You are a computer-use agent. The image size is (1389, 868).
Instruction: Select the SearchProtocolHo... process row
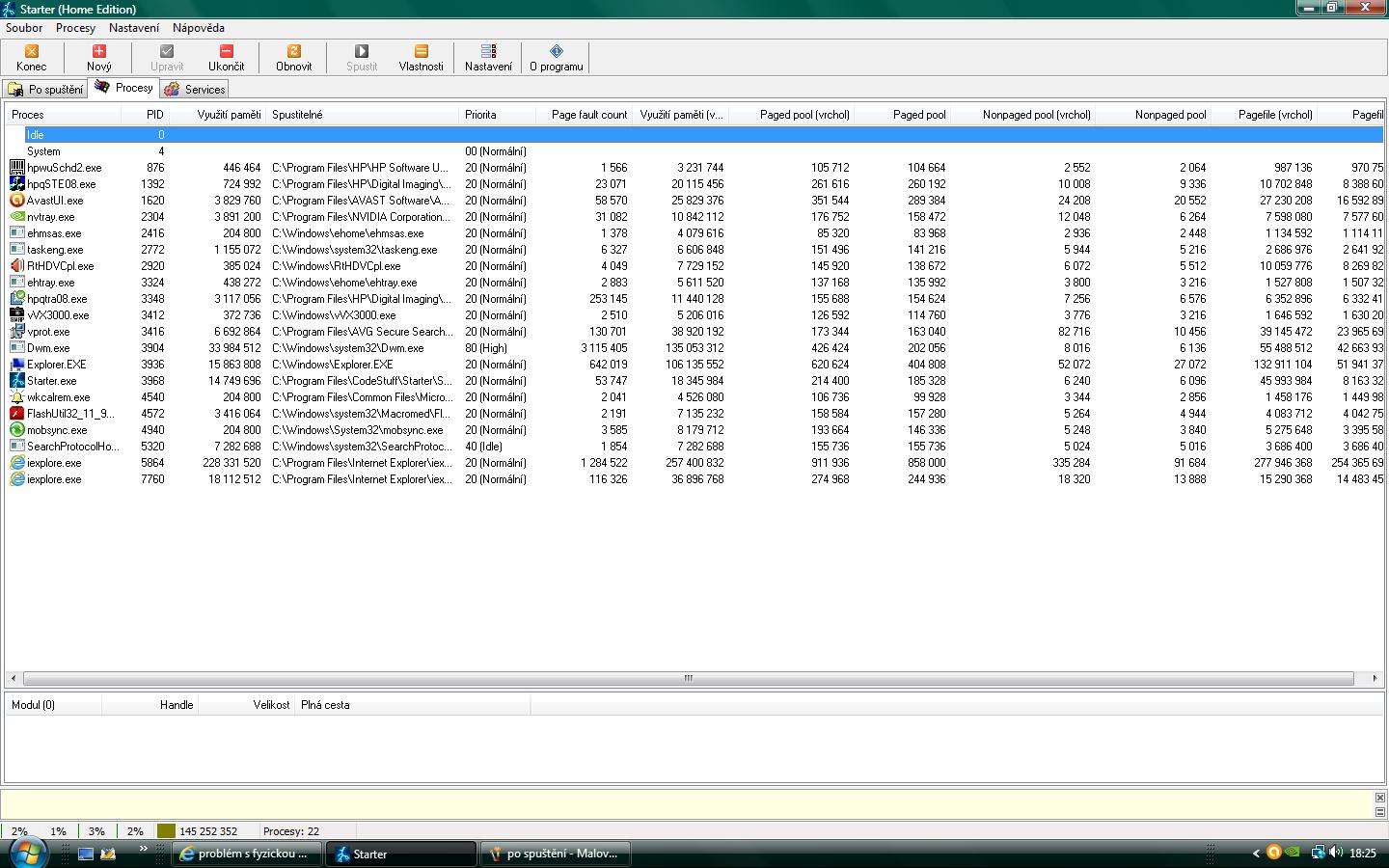point(694,447)
